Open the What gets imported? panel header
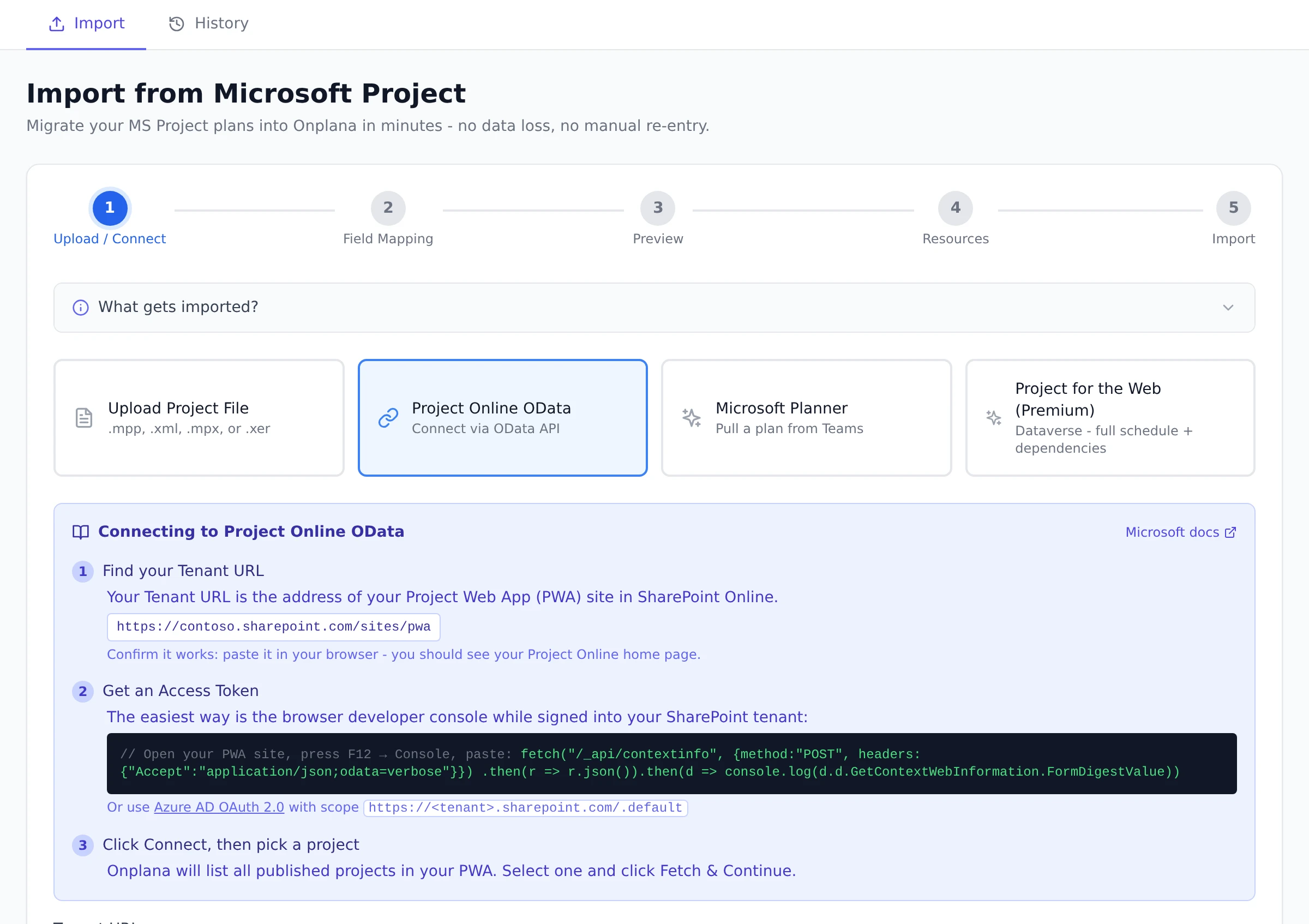This screenshot has width=1309, height=924. pyautogui.click(x=654, y=308)
